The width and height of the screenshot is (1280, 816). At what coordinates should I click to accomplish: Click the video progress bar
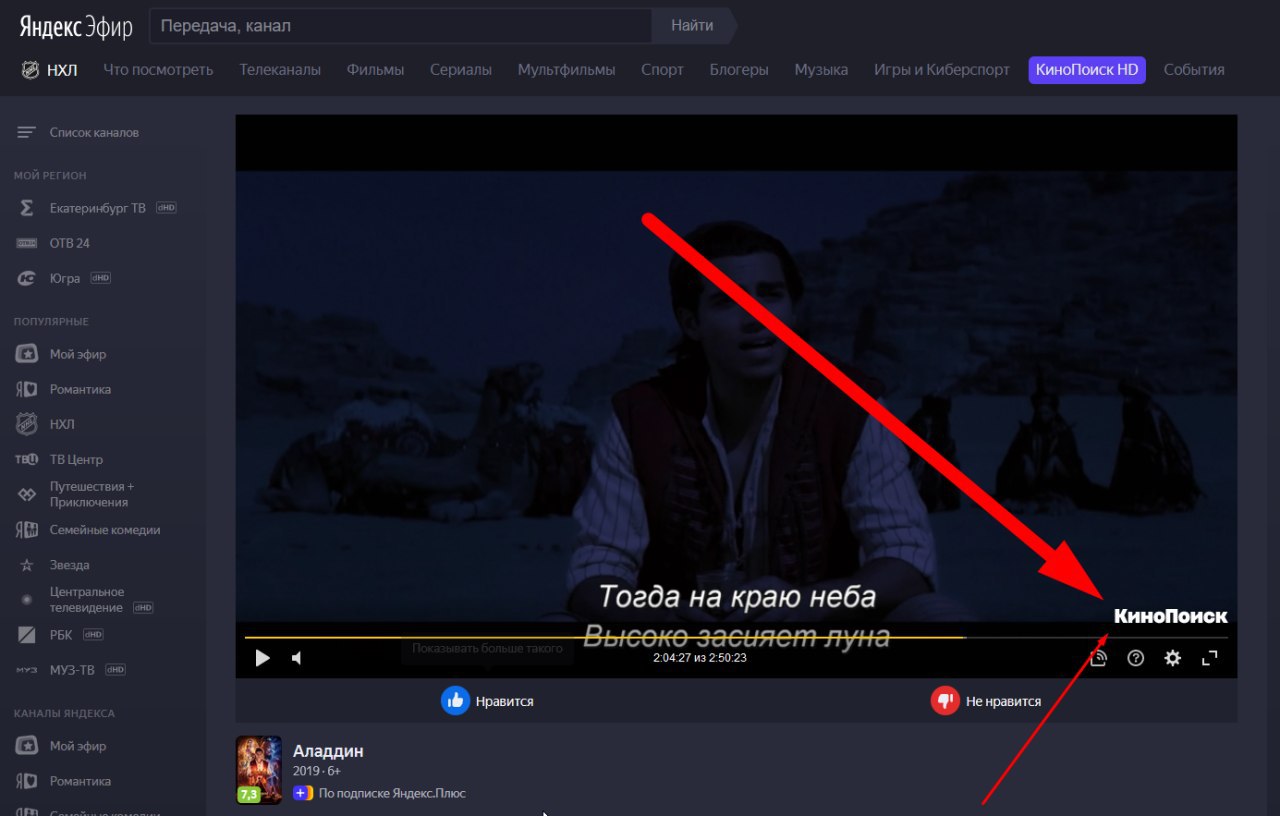click(736, 637)
